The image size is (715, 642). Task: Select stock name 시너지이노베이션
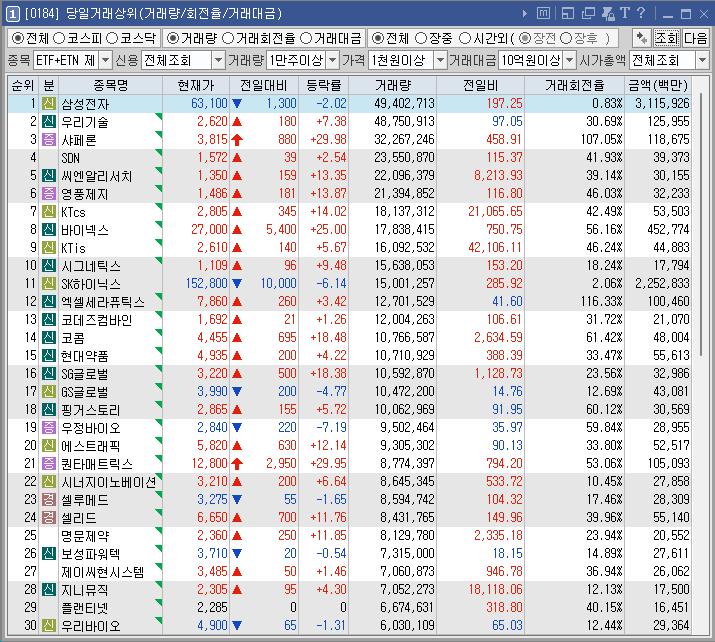coord(109,482)
